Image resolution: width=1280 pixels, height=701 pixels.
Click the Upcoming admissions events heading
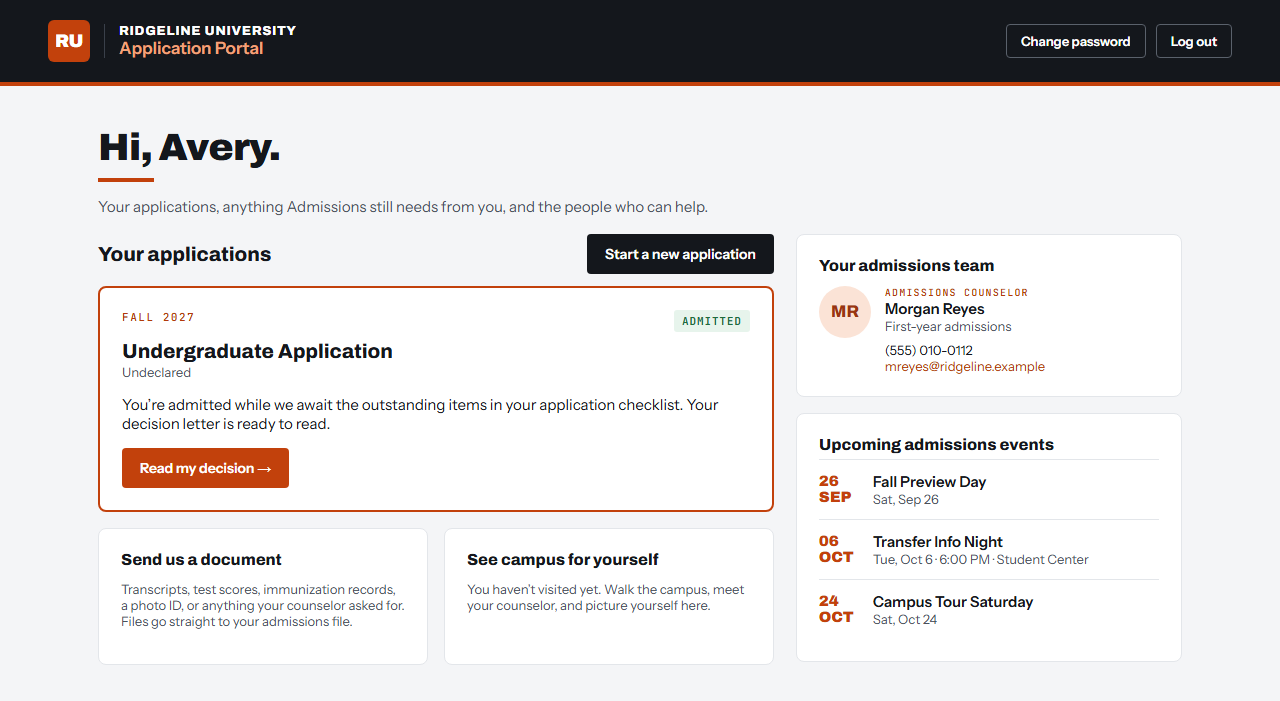(x=936, y=444)
